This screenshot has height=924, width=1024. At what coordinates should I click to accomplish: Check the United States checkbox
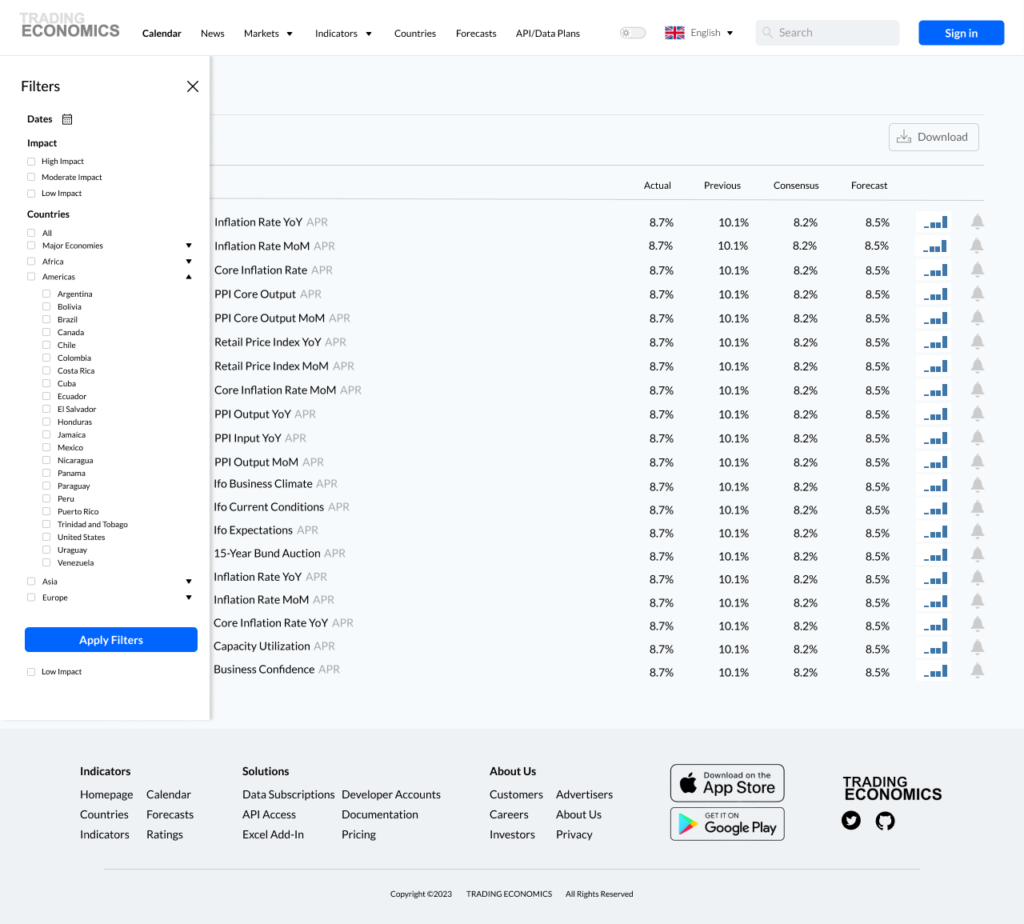click(46, 537)
